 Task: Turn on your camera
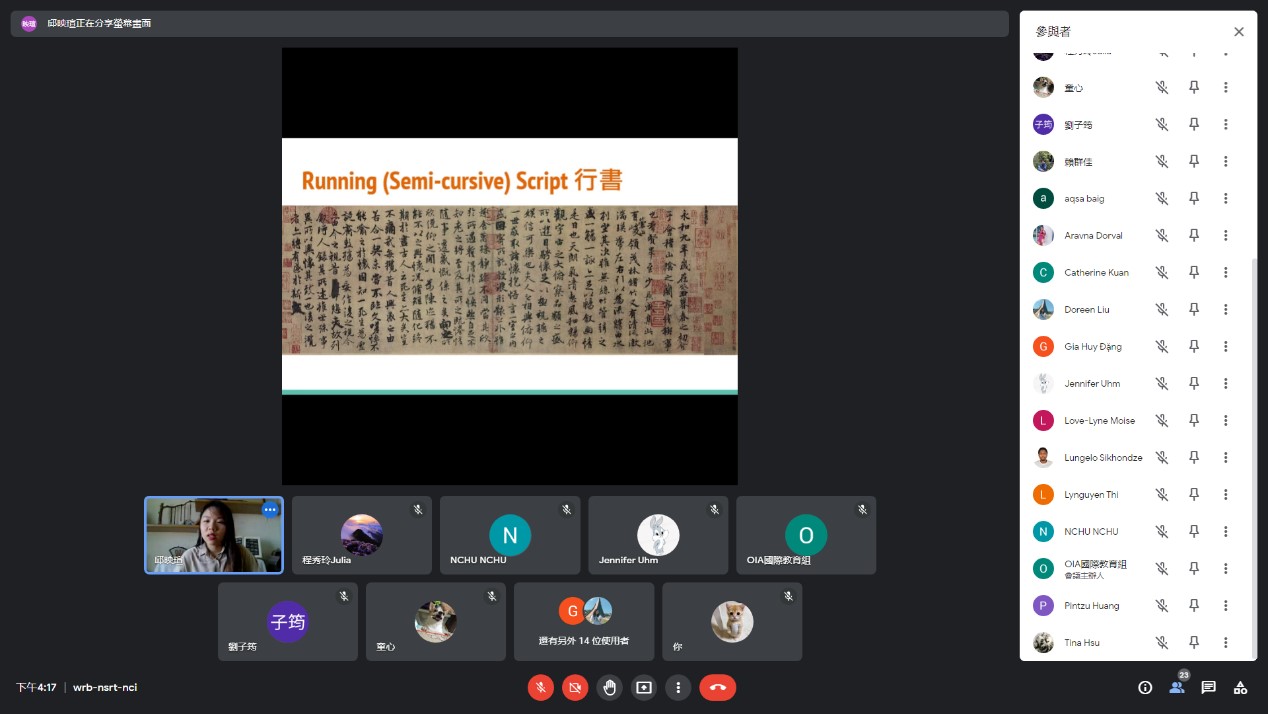point(575,687)
